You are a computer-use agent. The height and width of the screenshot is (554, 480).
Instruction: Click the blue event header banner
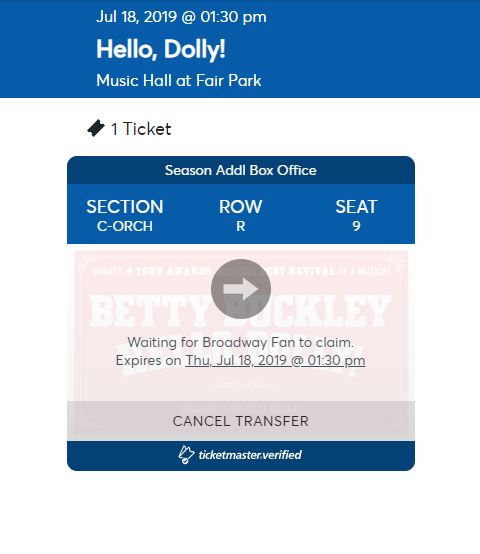240,49
